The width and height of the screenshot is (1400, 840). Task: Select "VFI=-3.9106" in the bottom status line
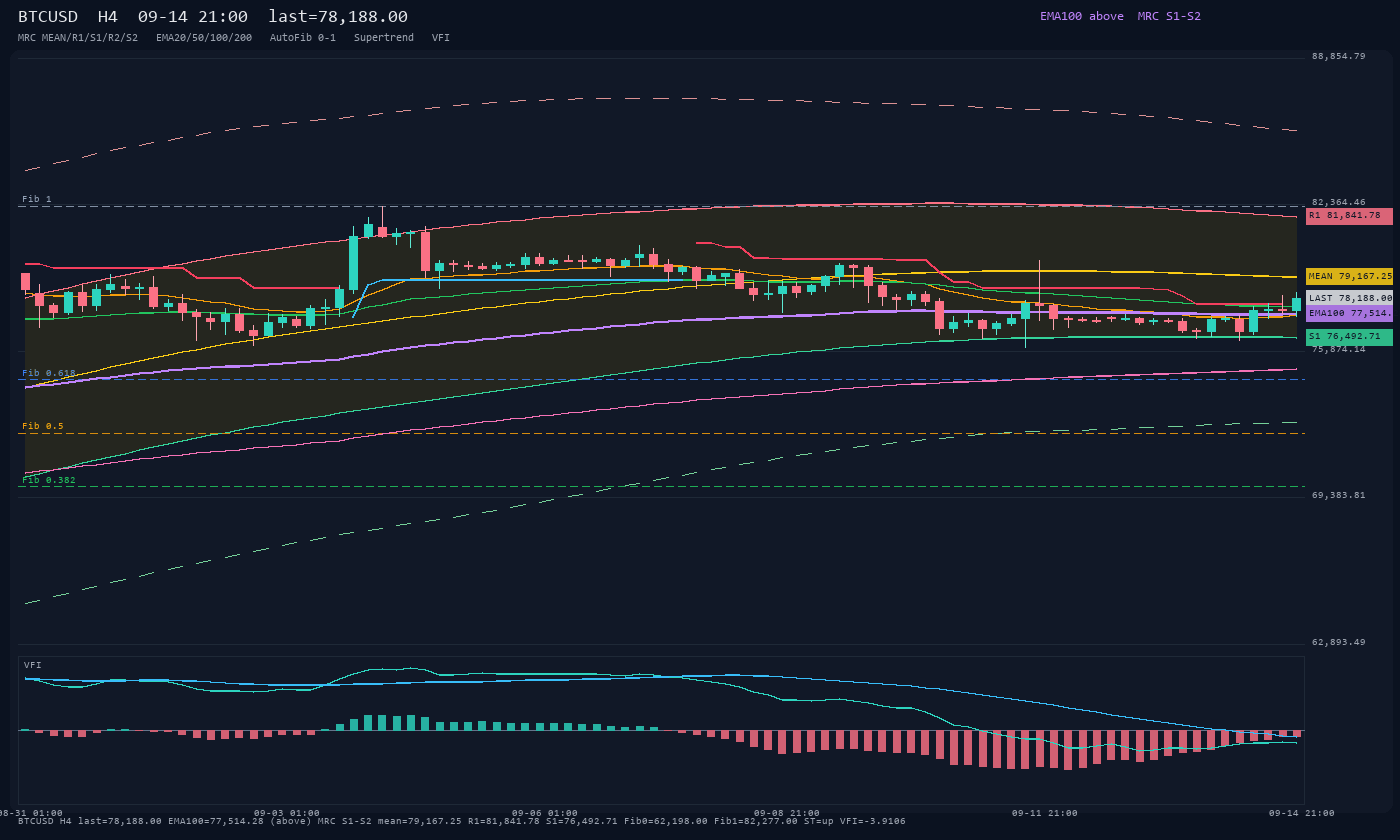click(873, 821)
